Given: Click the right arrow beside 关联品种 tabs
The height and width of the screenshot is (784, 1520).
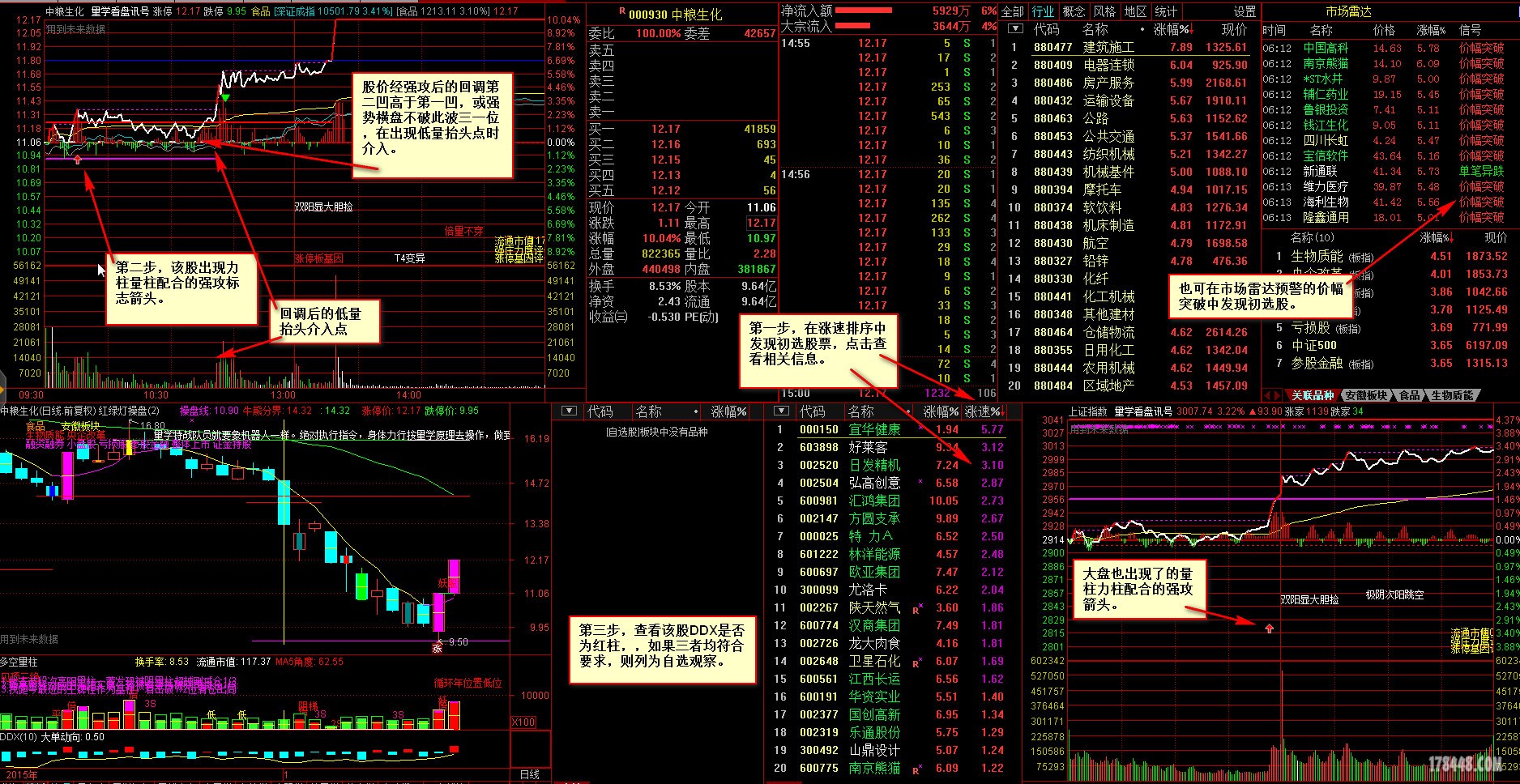Looking at the screenshot, I should (1279, 395).
